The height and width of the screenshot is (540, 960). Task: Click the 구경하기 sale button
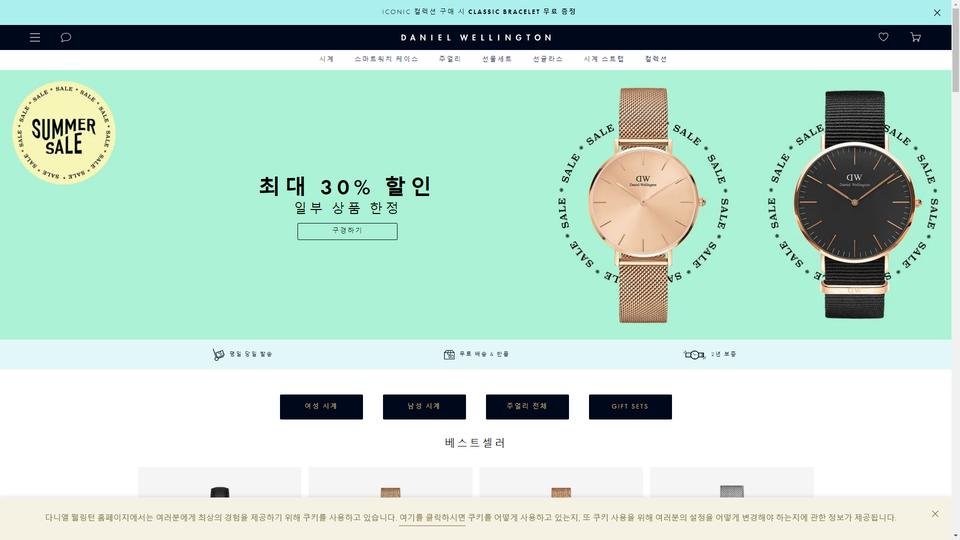click(347, 231)
